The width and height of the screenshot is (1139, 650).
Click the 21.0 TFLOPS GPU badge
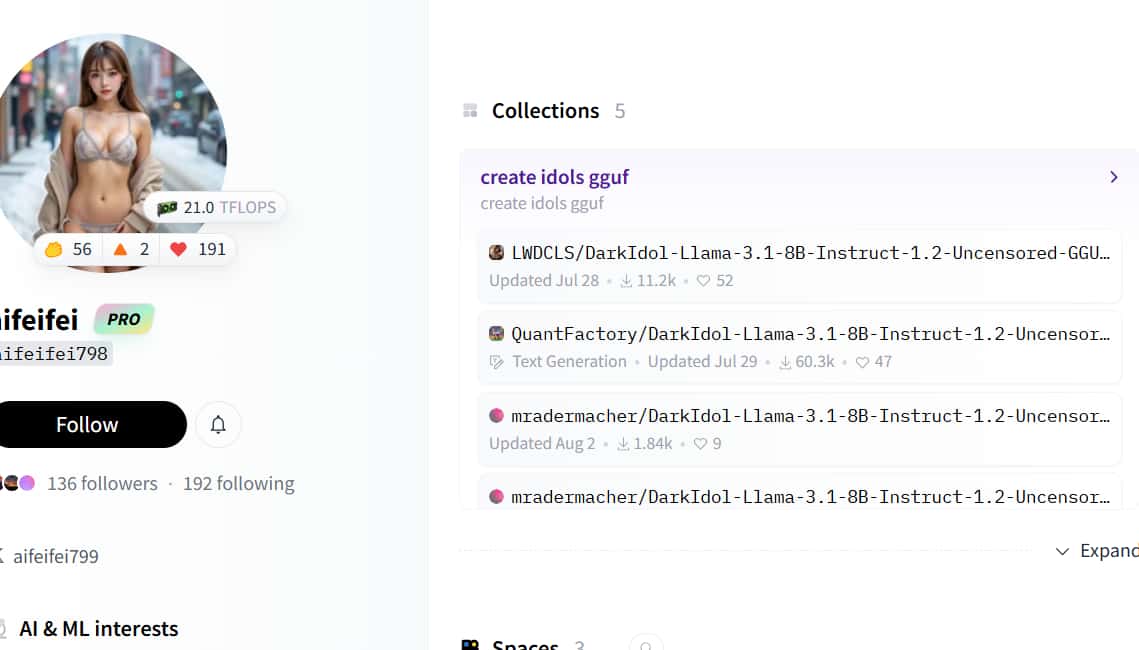click(215, 208)
